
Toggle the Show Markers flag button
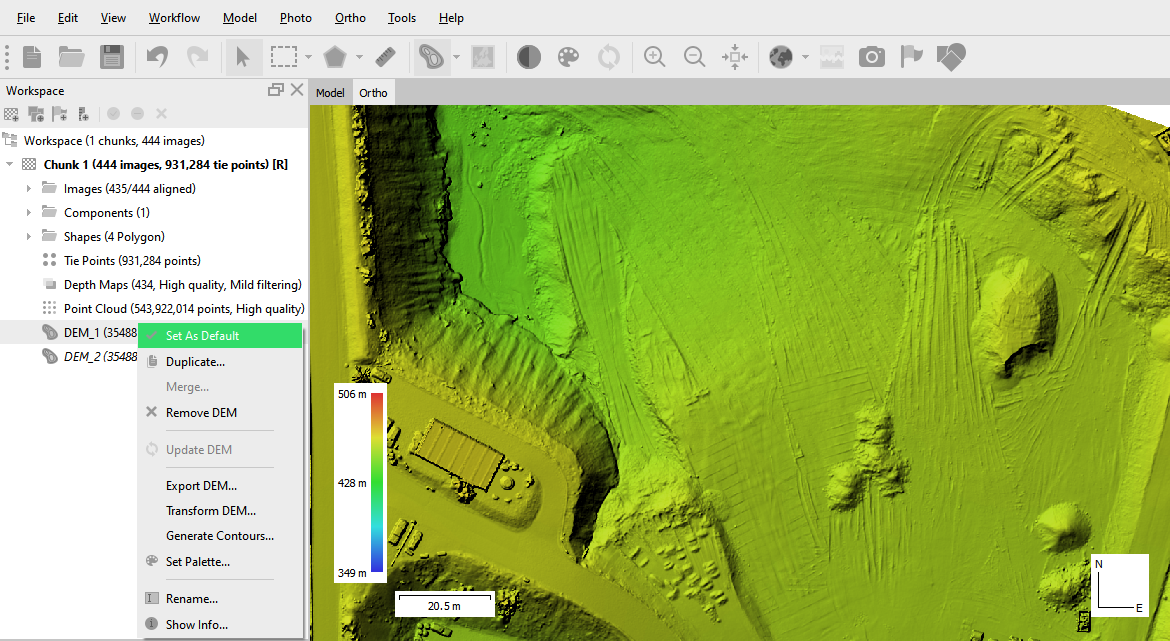[x=911, y=57]
